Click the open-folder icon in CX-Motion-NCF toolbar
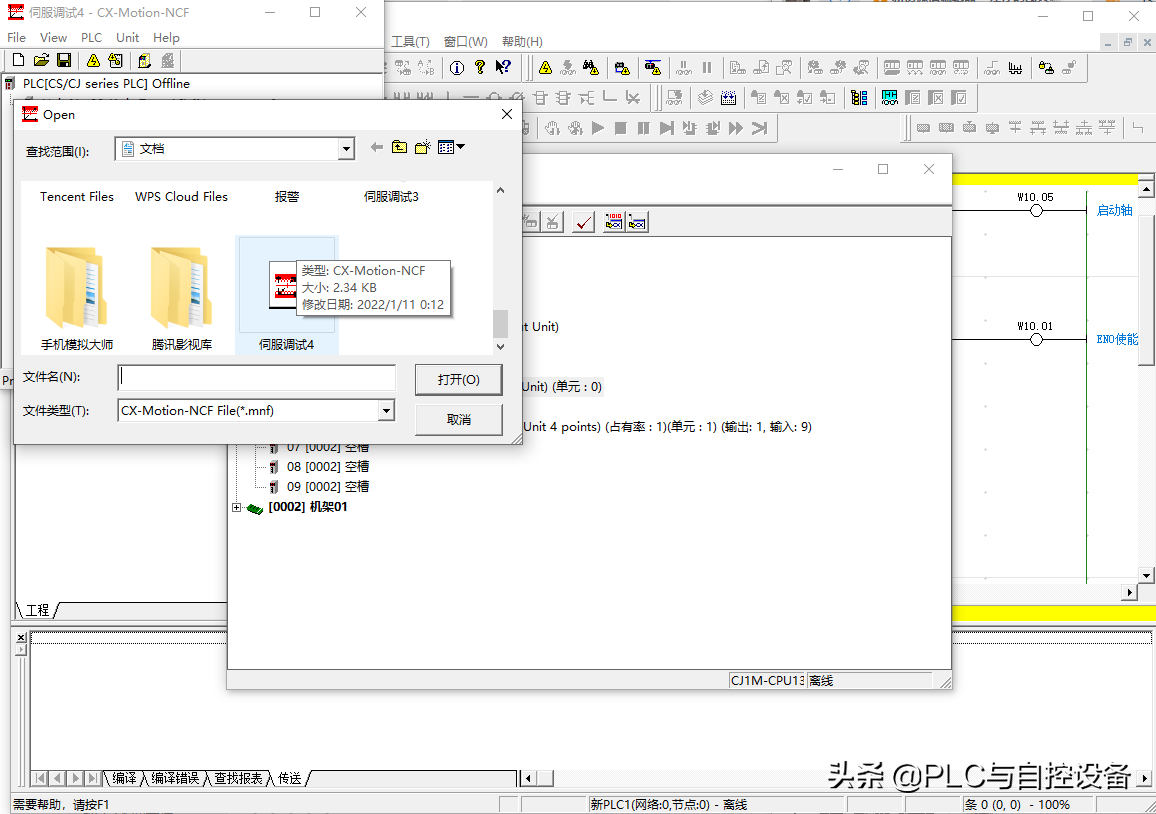This screenshot has width=1156, height=814. click(x=41, y=61)
